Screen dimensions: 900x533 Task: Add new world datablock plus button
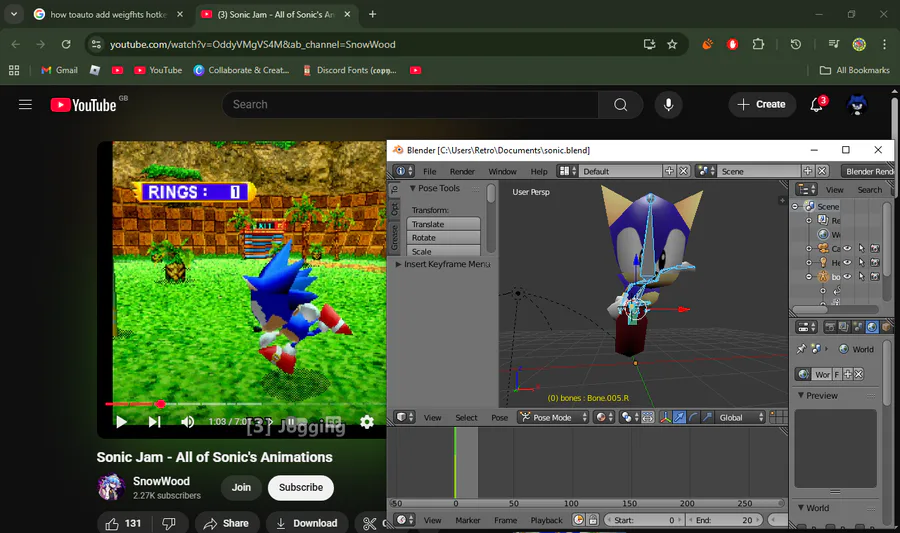pos(848,374)
